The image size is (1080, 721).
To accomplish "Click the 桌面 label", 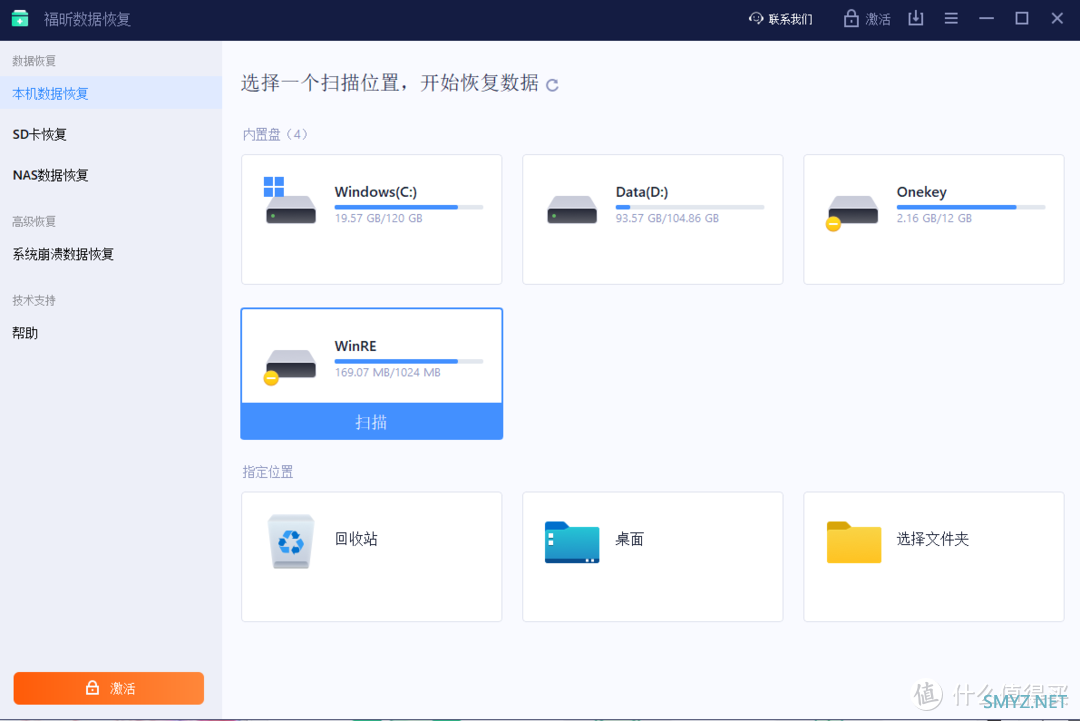I will pos(630,539).
